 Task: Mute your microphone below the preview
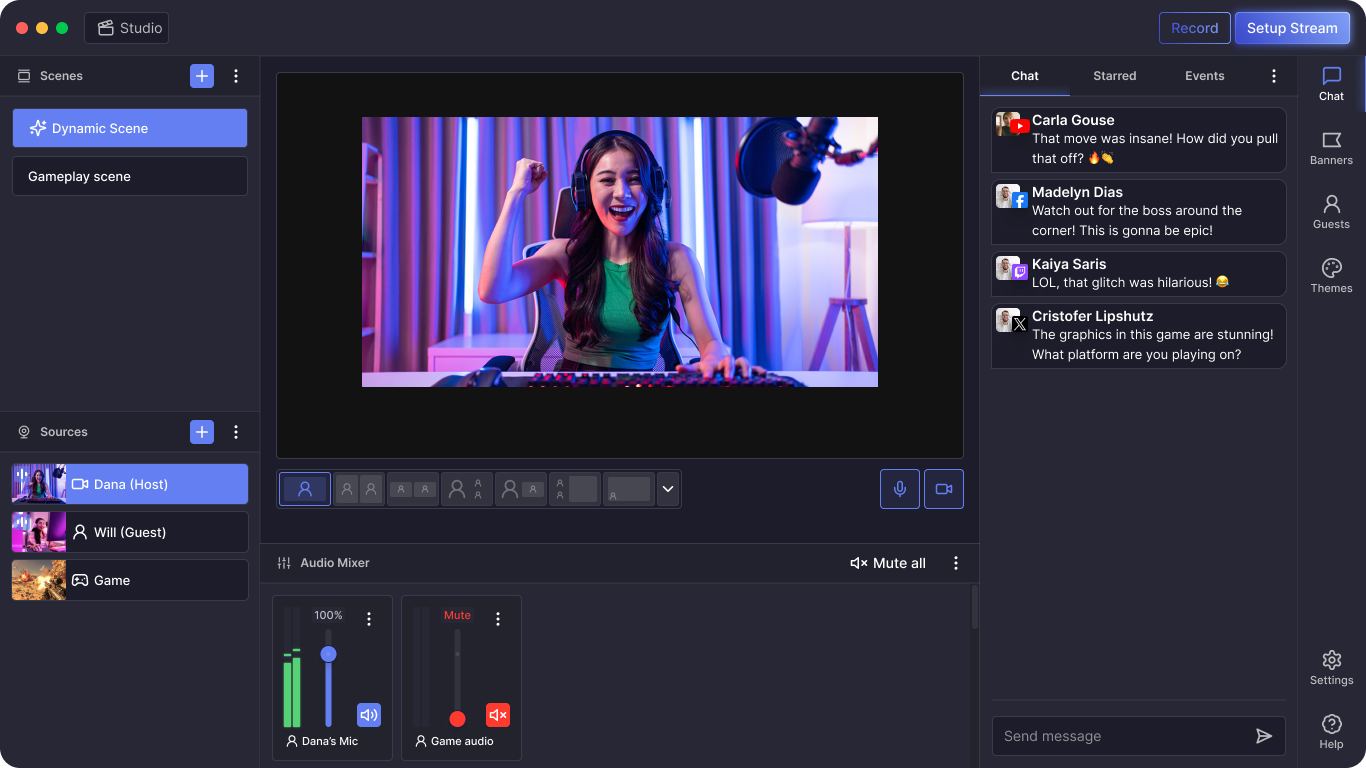click(899, 488)
